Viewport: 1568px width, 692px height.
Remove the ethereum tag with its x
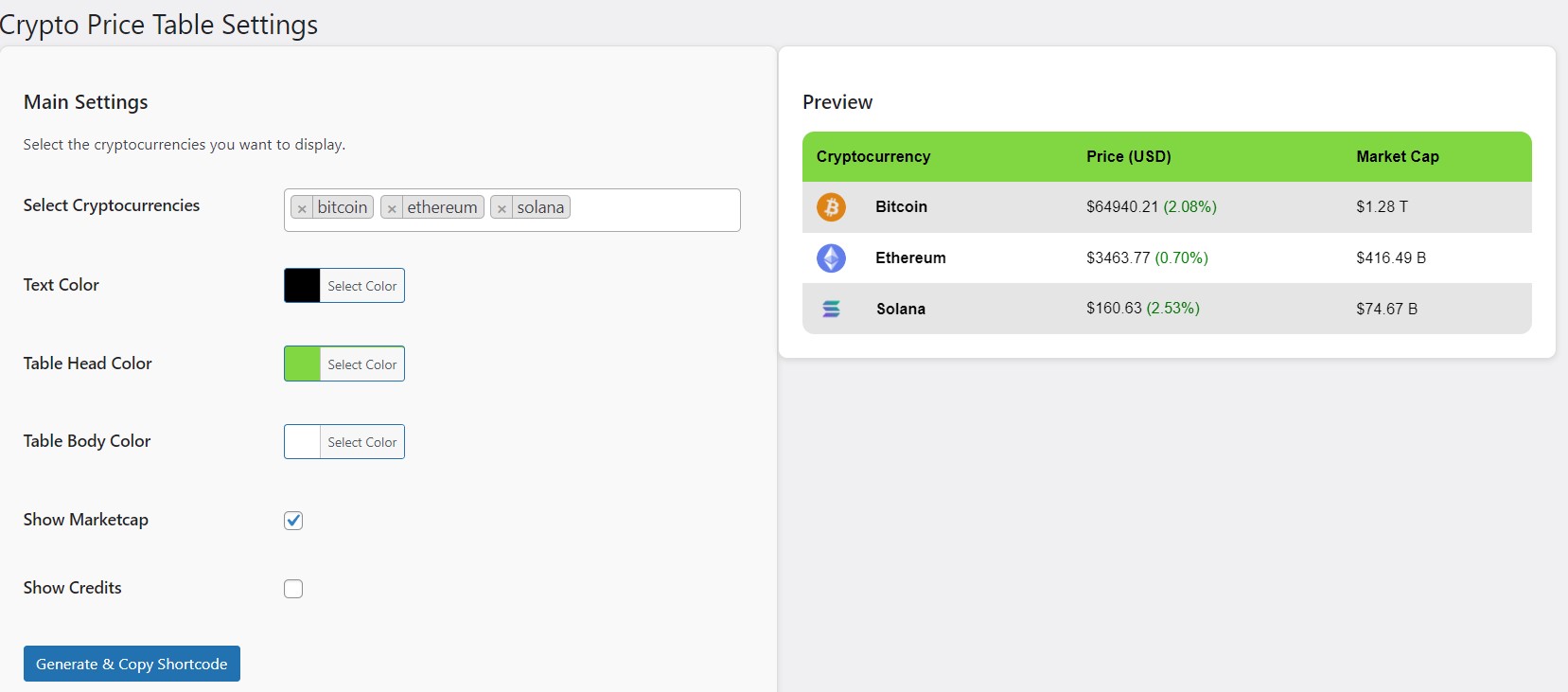coord(392,208)
